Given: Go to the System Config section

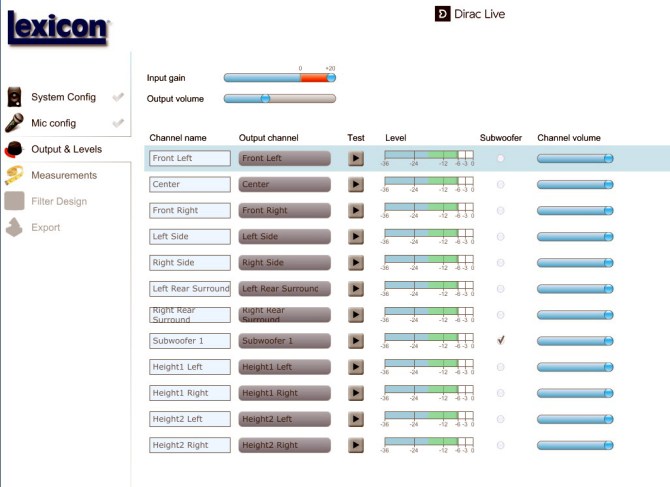Looking at the screenshot, I should click(63, 97).
